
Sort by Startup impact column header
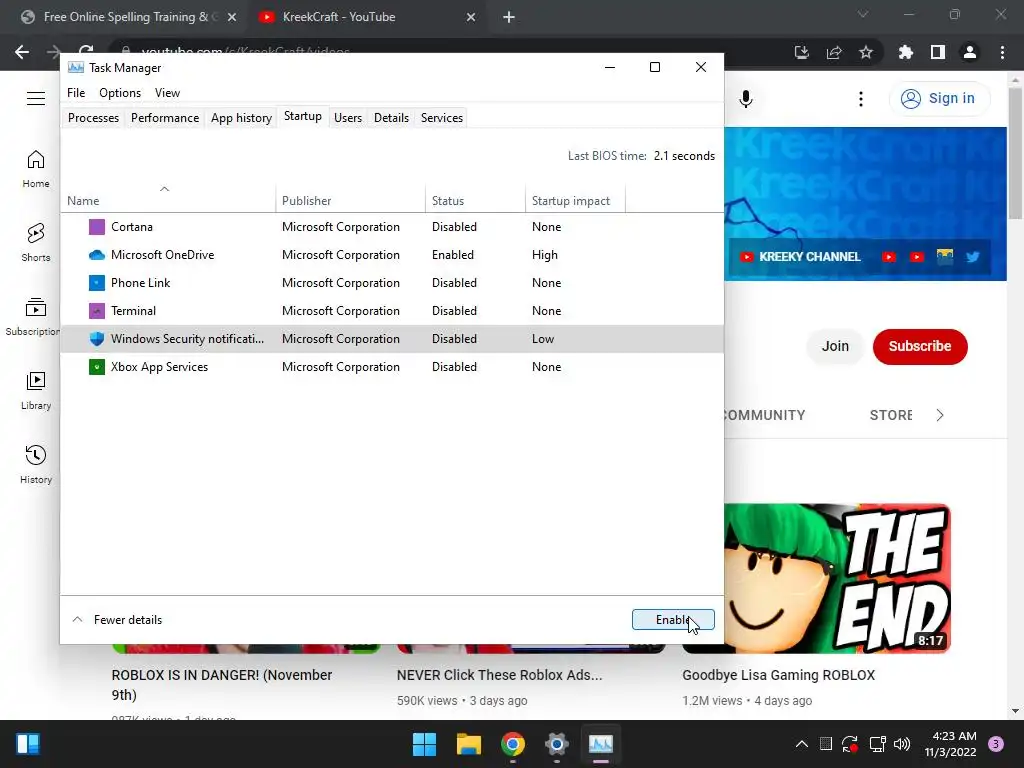[575, 200]
